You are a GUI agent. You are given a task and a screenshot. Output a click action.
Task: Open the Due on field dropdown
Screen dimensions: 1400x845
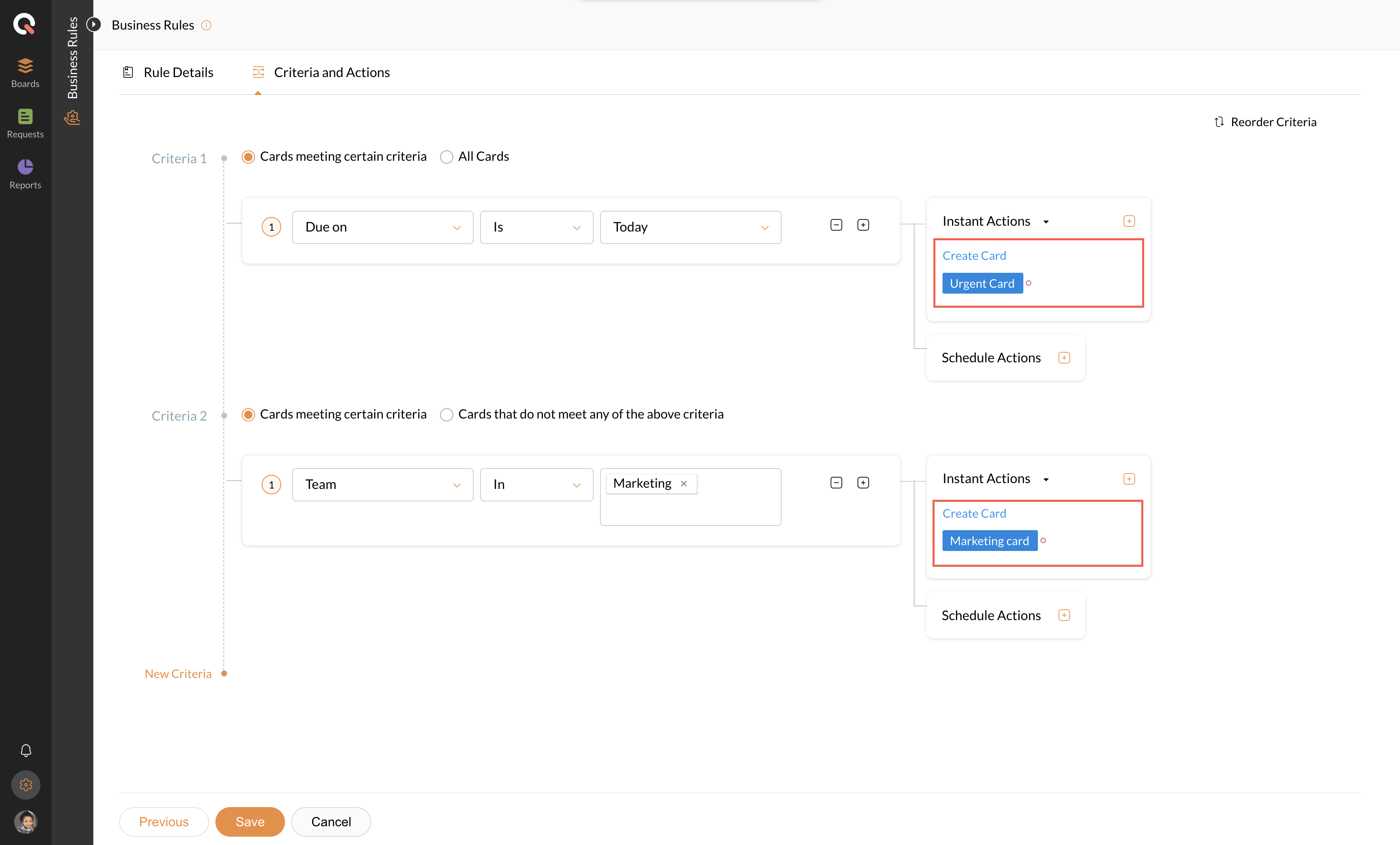click(382, 227)
